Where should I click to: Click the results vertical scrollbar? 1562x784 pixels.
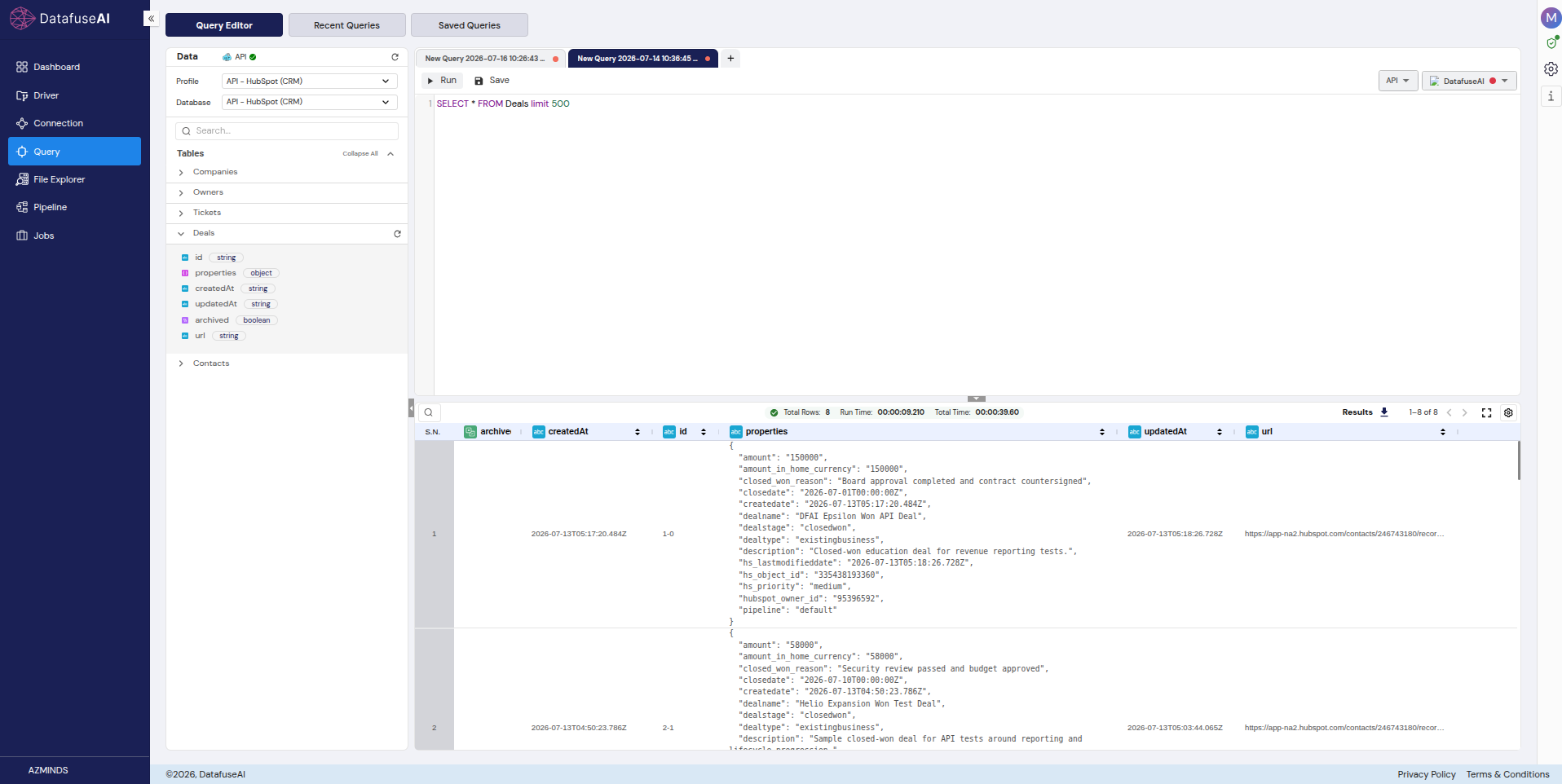(1519, 460)
